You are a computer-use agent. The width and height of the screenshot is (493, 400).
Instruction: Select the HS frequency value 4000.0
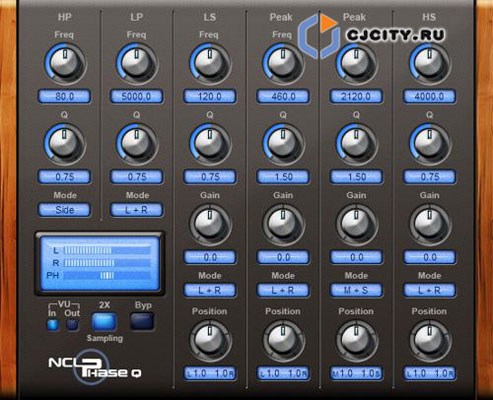coord(430,96)
